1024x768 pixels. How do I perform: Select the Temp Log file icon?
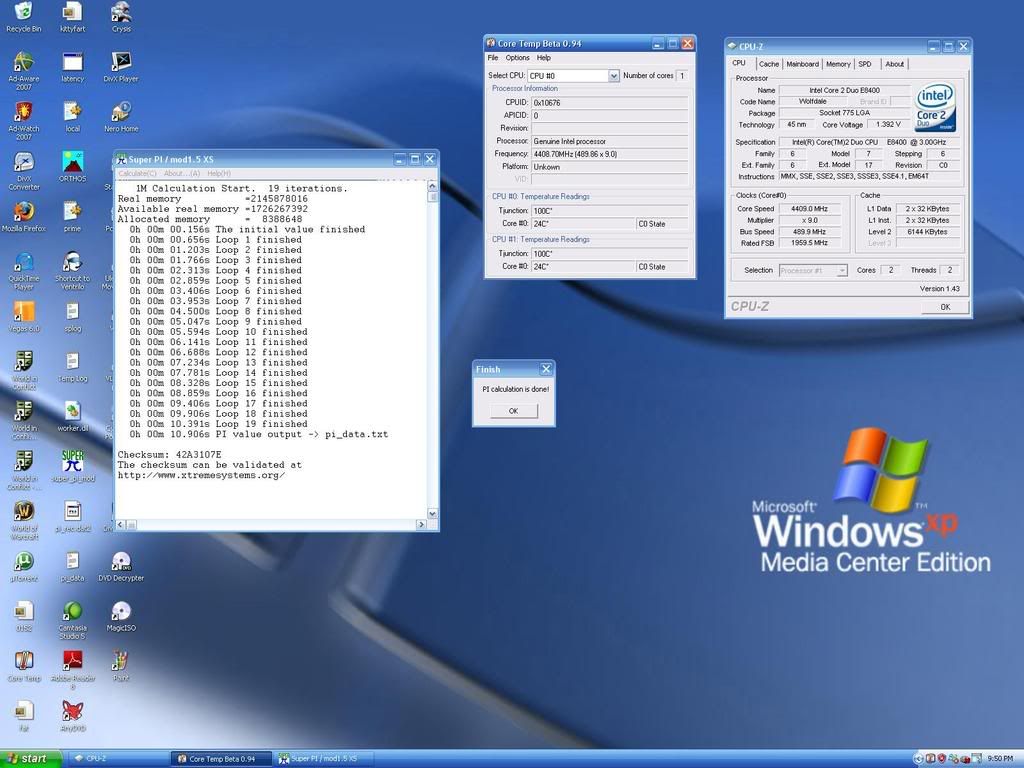coord(72,367)
